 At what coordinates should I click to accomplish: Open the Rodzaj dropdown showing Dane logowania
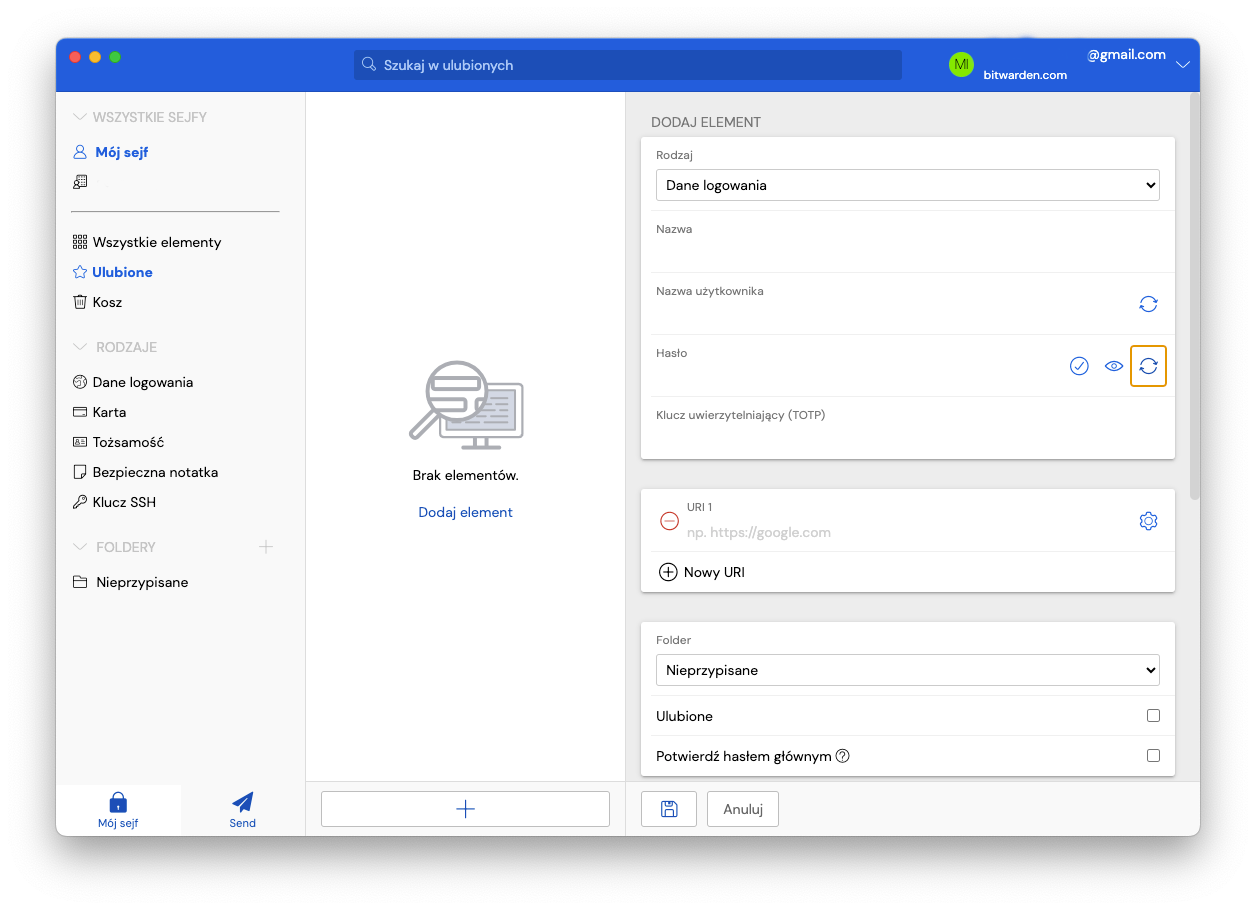pyautogui.click(x=907, y=185)
